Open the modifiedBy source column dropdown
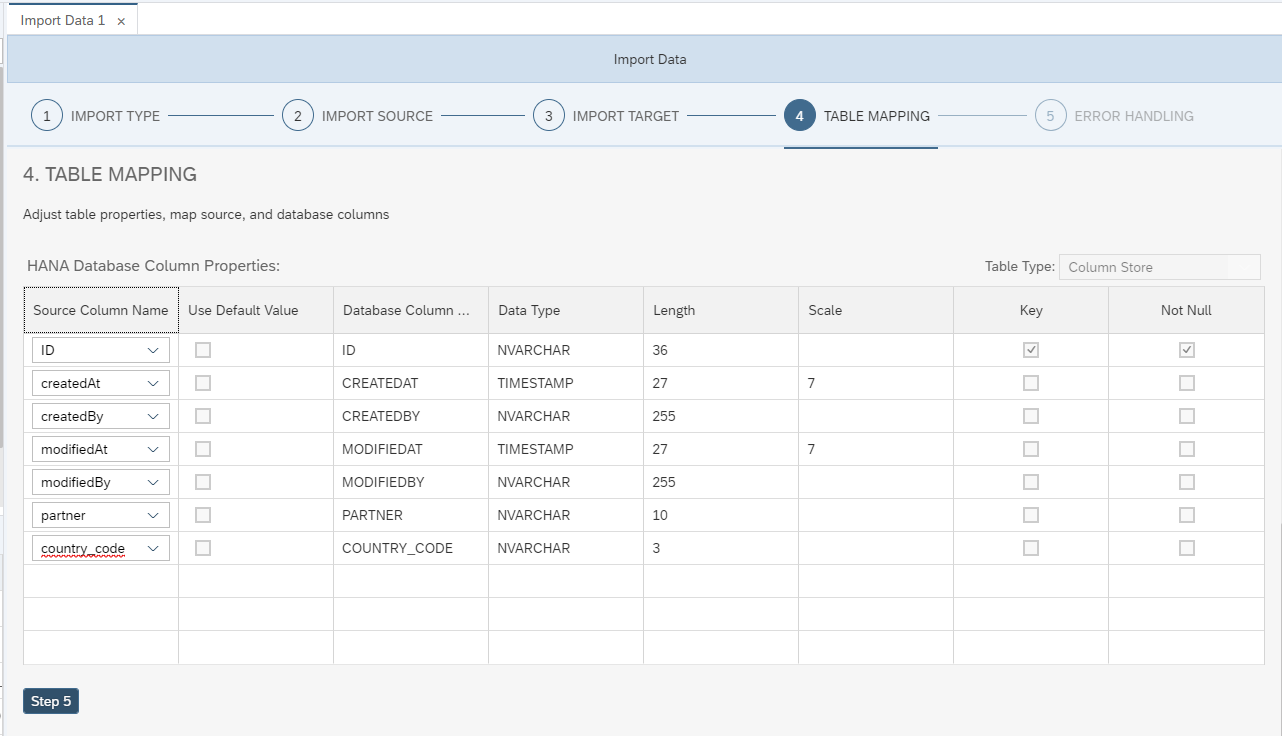 tap(155, 482)
